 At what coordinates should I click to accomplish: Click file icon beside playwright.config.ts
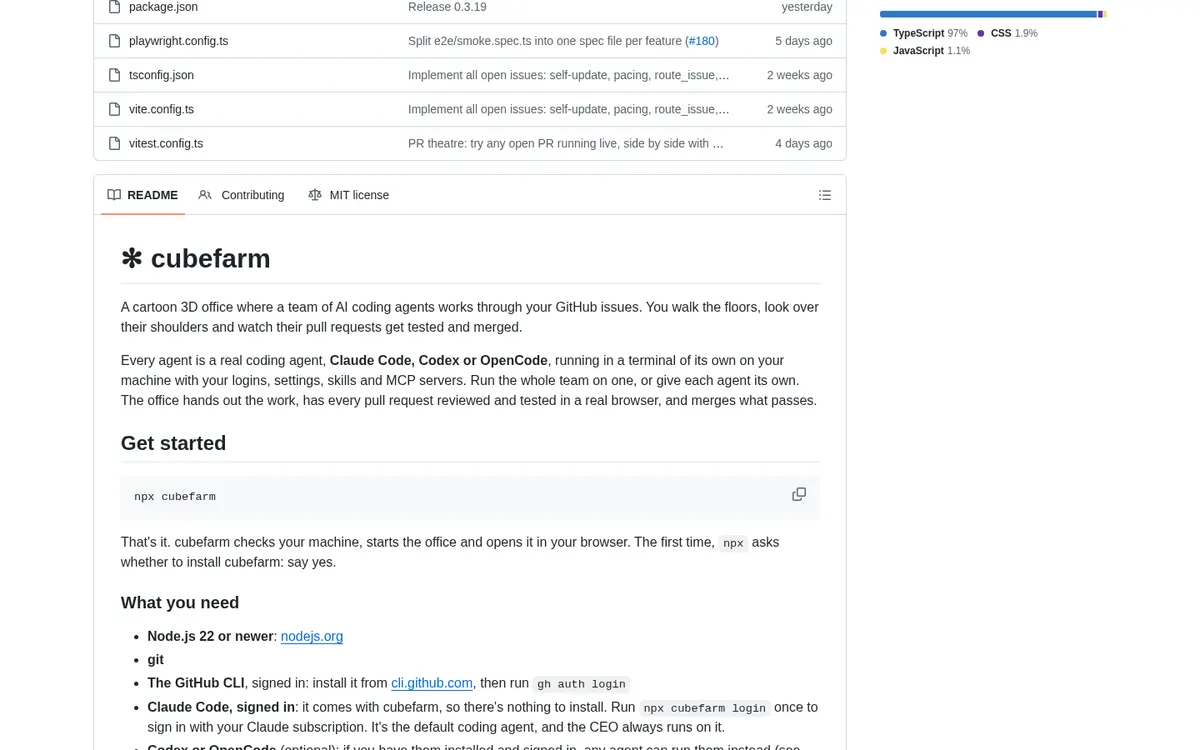(114, 41)
